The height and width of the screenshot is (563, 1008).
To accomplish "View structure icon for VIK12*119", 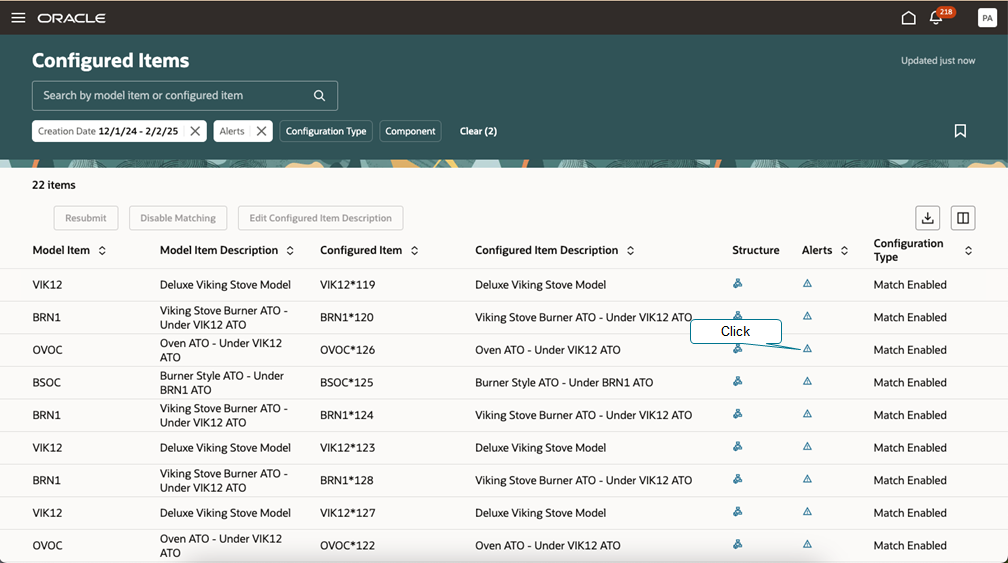I will [737, 283].
